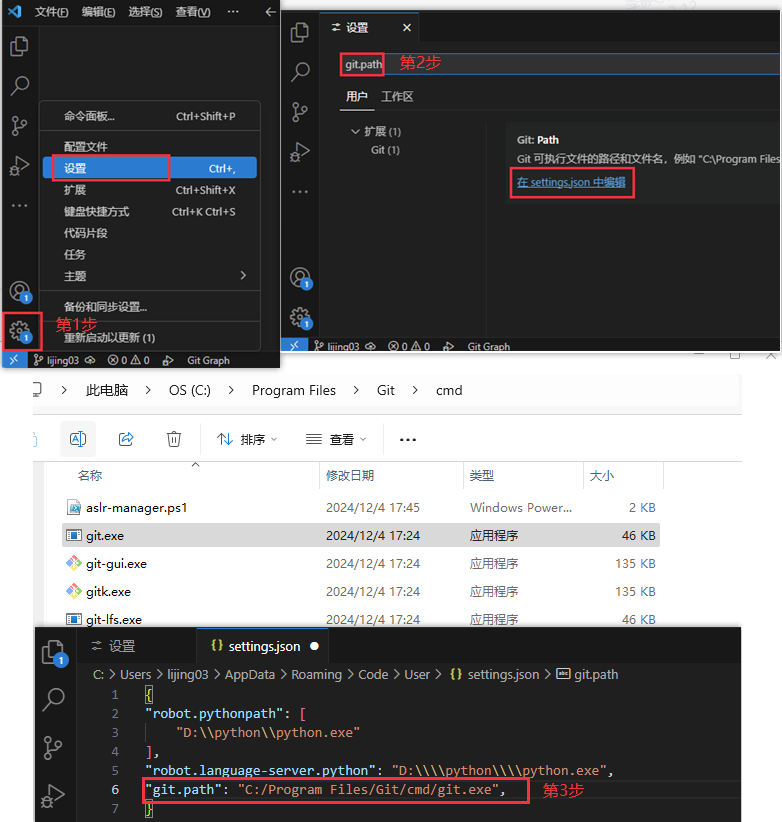Image resolution: width=782 pixels, height=822 pixels.
Task: Click Accounts icon in Settings window
Action: click(301, 278)
